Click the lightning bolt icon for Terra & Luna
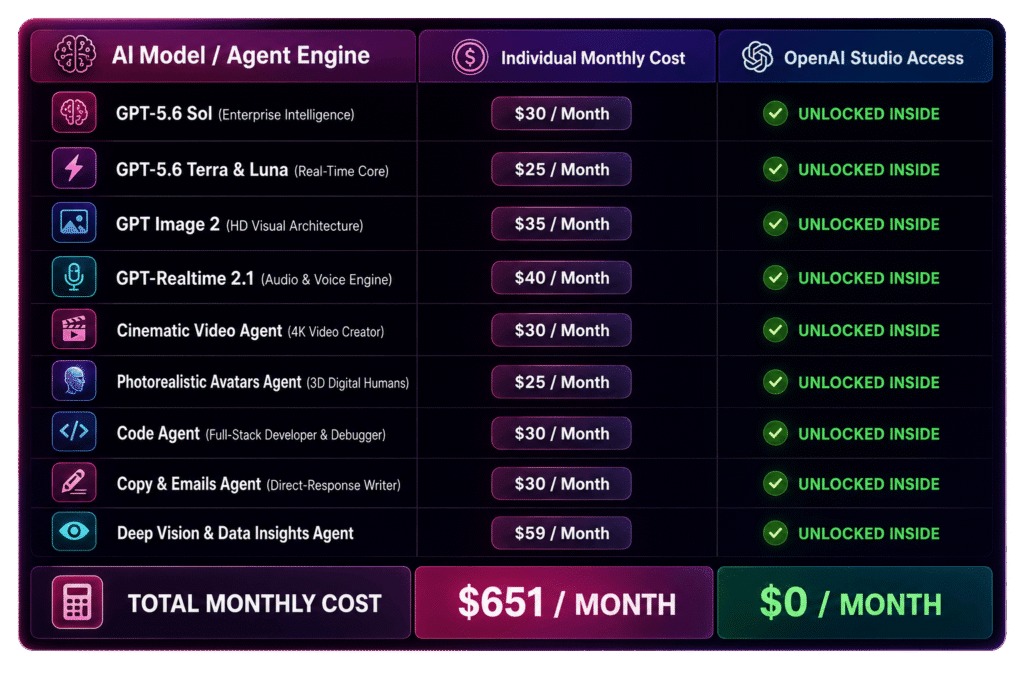This screenshot has width=1024, height=683. point(74,168)
